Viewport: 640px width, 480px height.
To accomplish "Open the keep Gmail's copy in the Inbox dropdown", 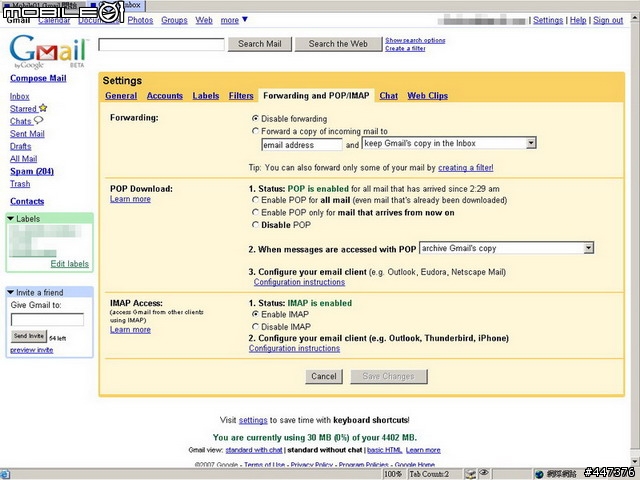I will (x=449, y=143).
